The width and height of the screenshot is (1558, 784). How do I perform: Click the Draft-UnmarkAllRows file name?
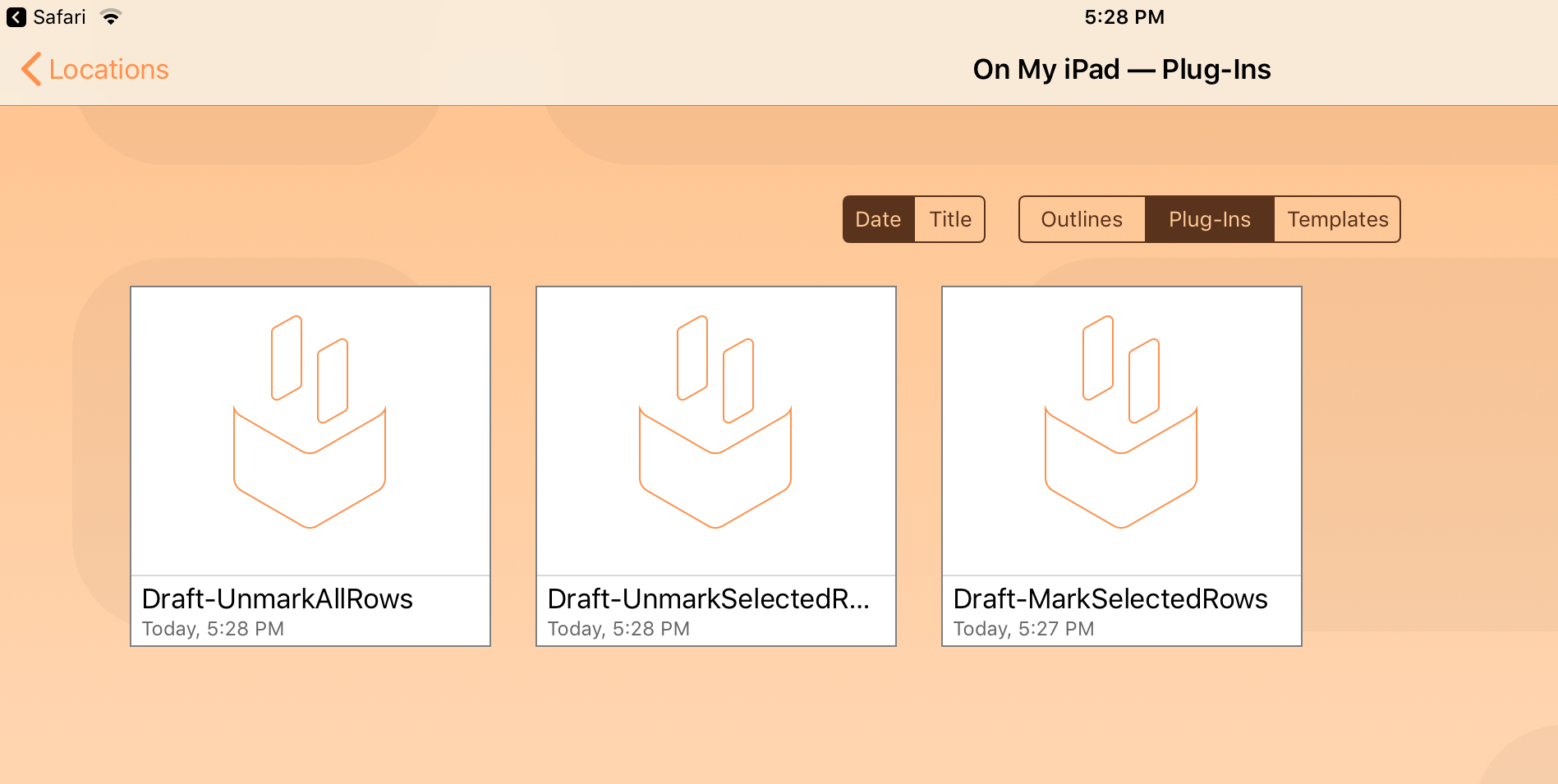[278, 599]
